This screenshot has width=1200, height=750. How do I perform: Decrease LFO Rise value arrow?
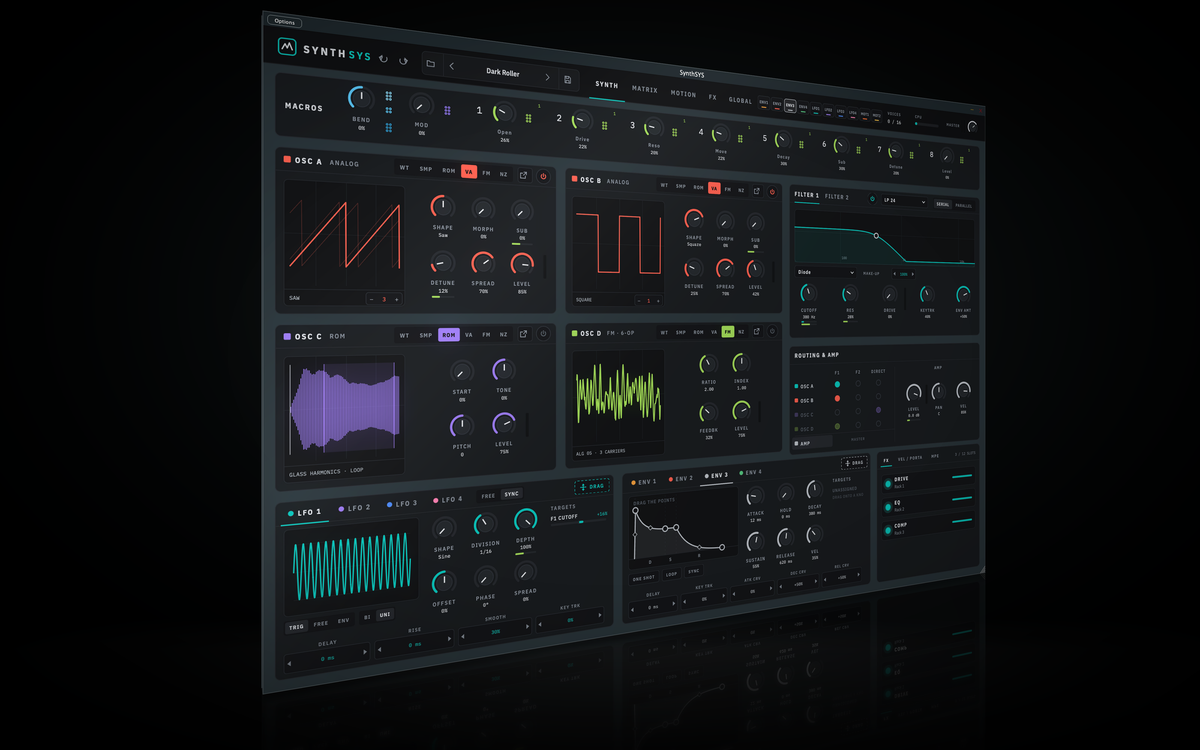(x=380, y=650)
